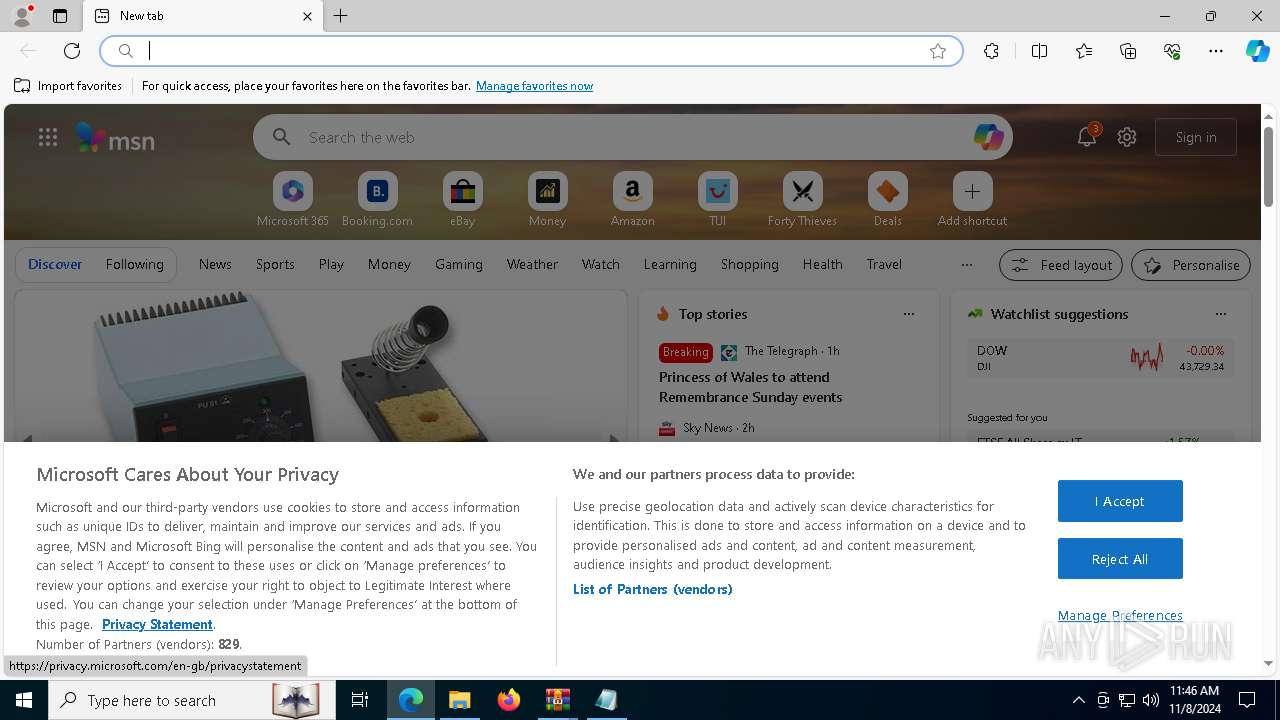Open more feed categories ellipsis
Viewport: 1280px width, 720px height.
pyautogui.click(x=966, y=265)
